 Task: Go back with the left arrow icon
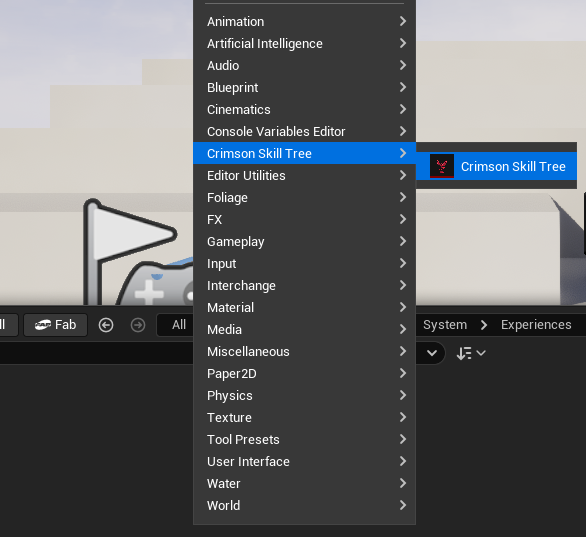106,325
